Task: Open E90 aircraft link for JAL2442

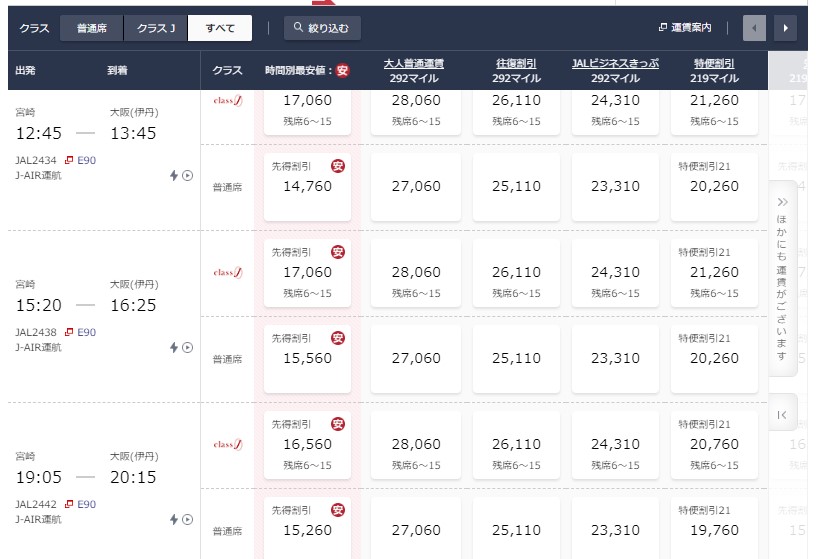Action: pos(86,504)
